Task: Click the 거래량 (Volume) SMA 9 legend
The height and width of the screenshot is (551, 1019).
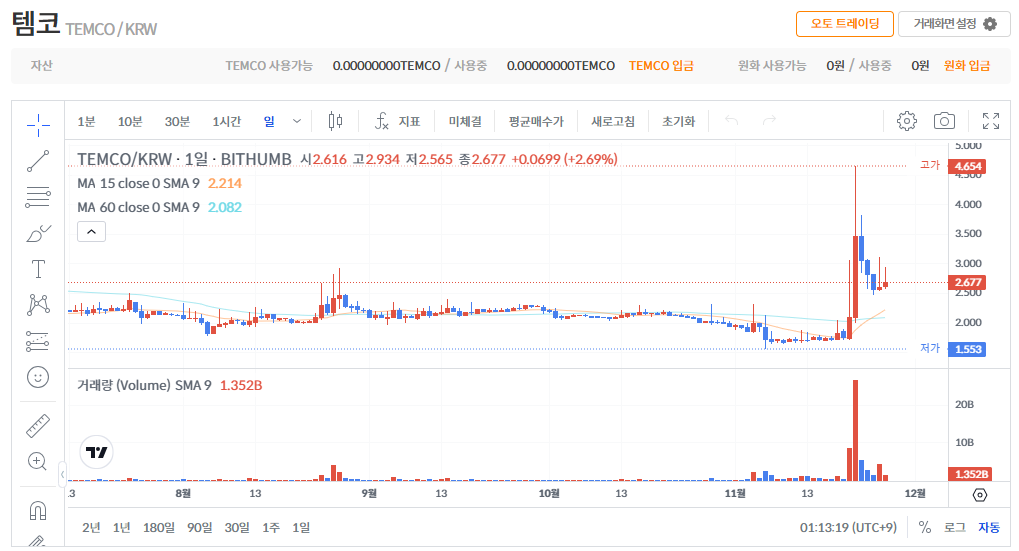Action: (170, 385)
